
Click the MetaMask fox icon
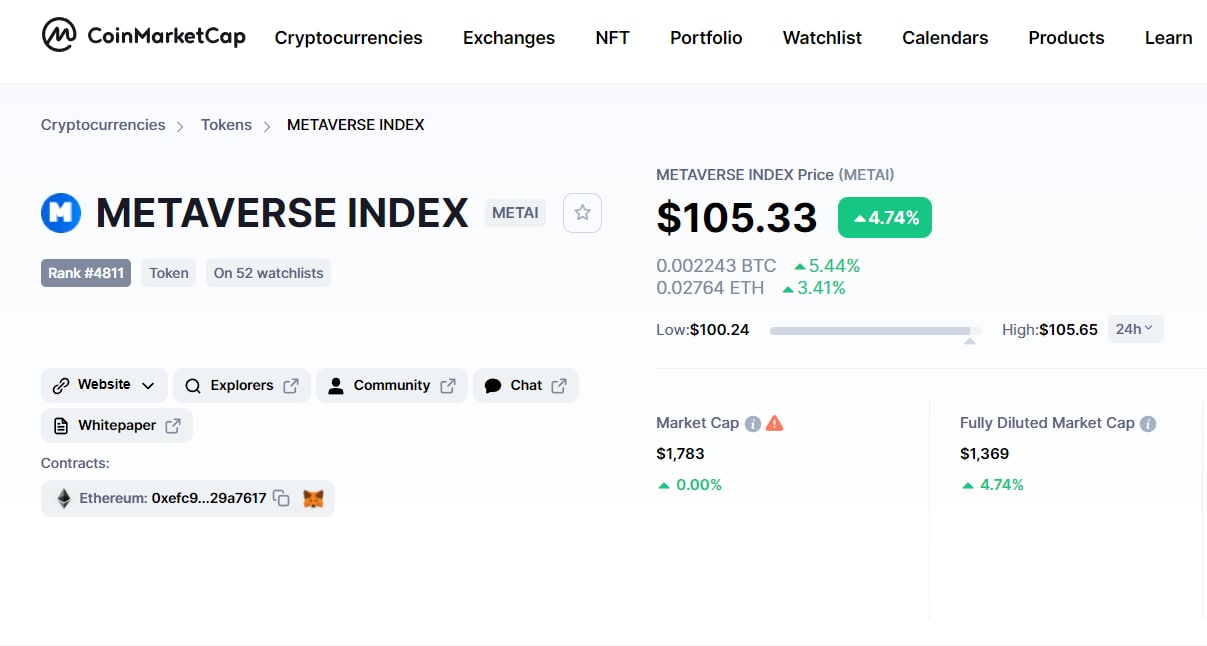tap(313, 498)
